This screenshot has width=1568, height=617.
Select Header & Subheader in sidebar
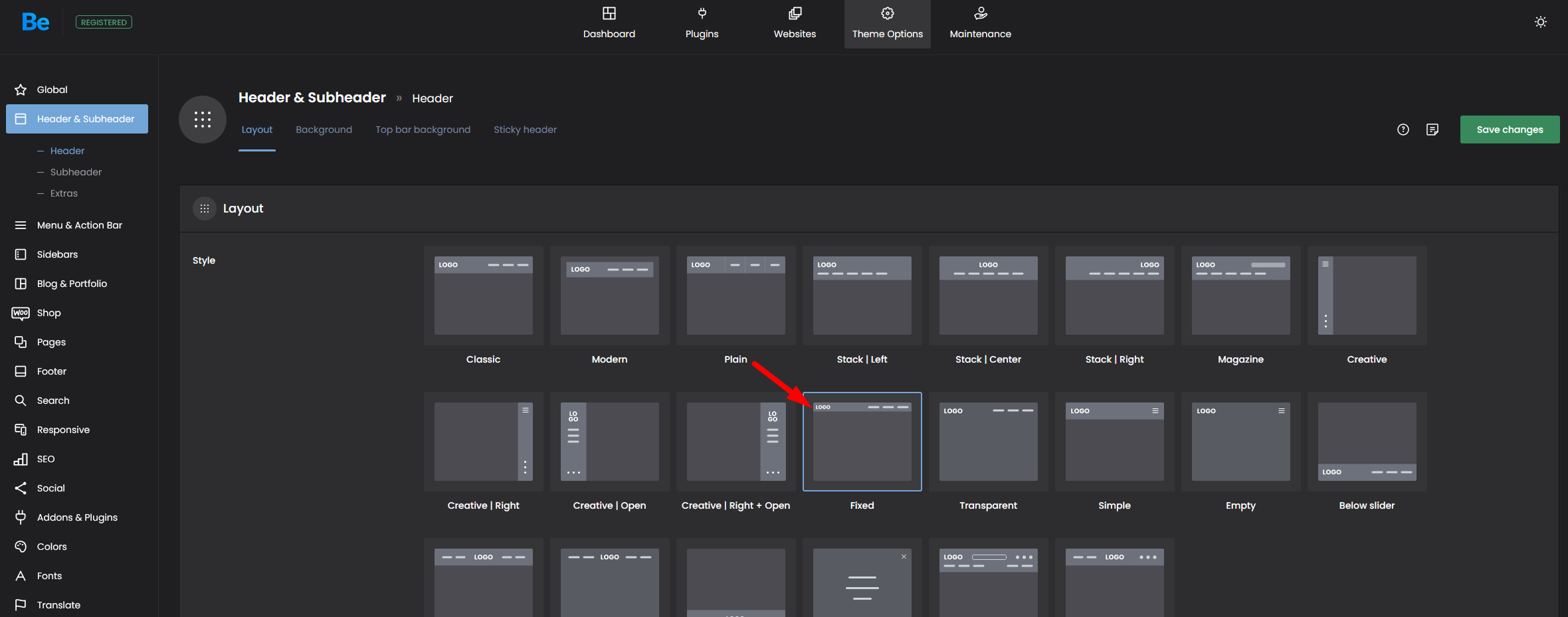(77, 119)
